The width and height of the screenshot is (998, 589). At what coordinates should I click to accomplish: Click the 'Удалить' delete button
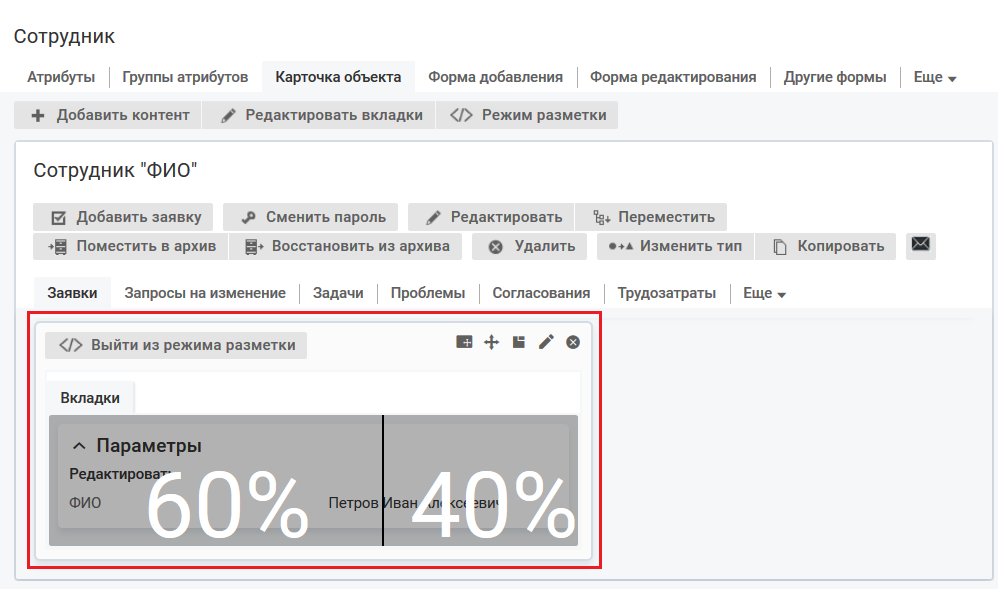click(x=531, y=246)
